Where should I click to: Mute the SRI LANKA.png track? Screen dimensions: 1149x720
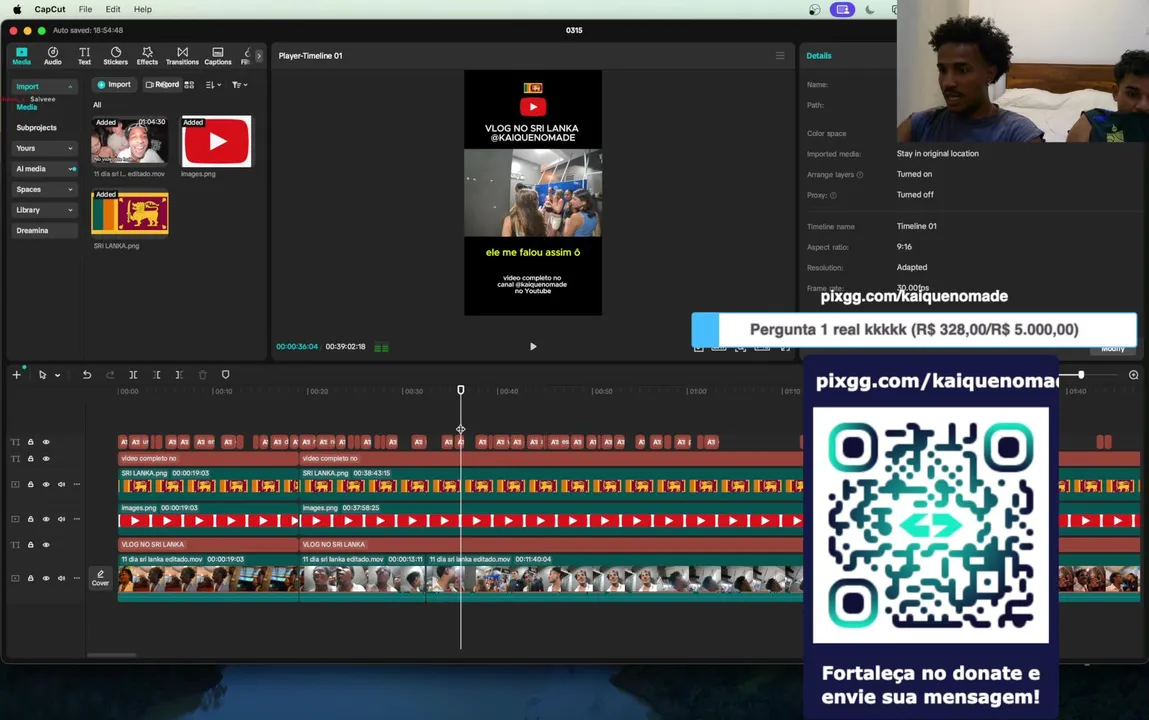[62, 484]
